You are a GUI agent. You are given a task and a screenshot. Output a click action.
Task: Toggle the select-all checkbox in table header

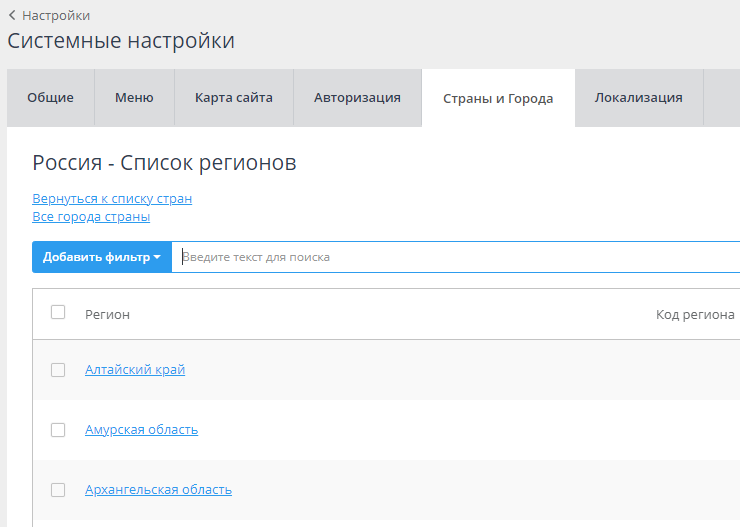pyautogui.click(x=58, y=312)
